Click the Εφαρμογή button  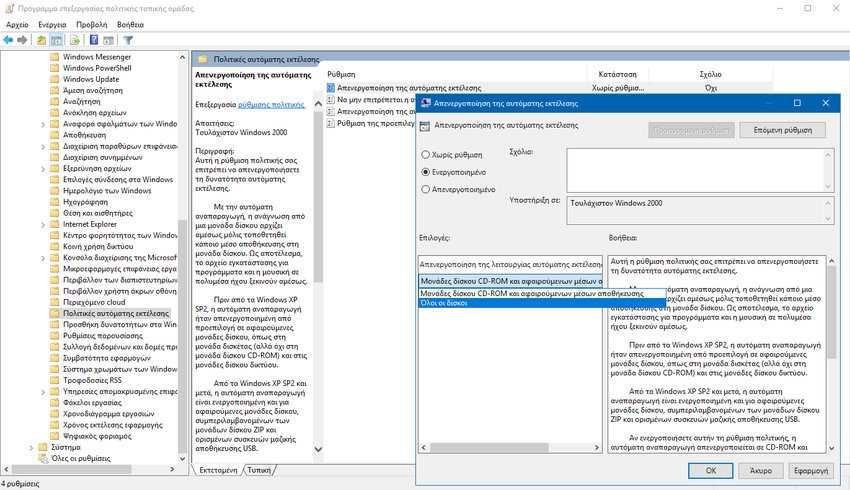[810, 470]
